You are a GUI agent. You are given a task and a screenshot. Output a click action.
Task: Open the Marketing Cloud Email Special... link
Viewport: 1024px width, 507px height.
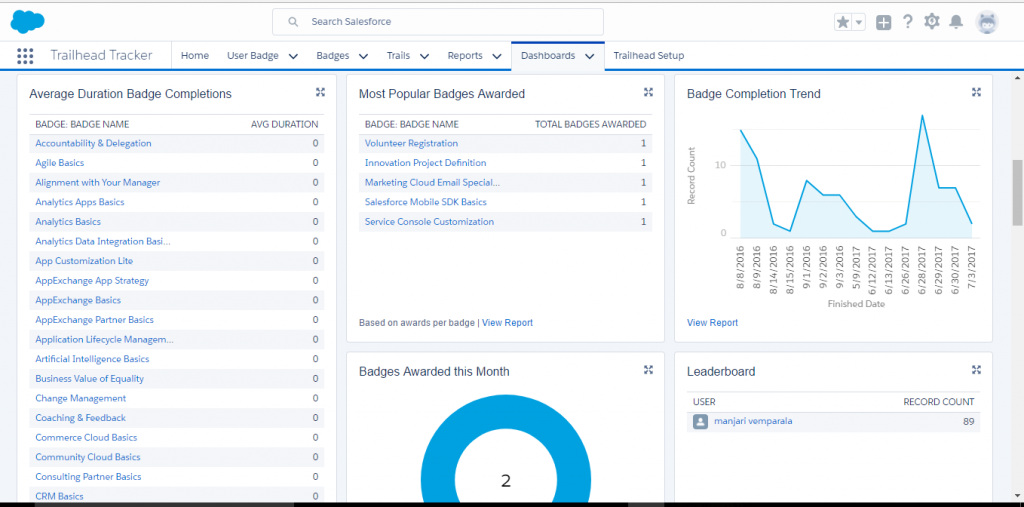pyautogui.click(x=432, y=182)
